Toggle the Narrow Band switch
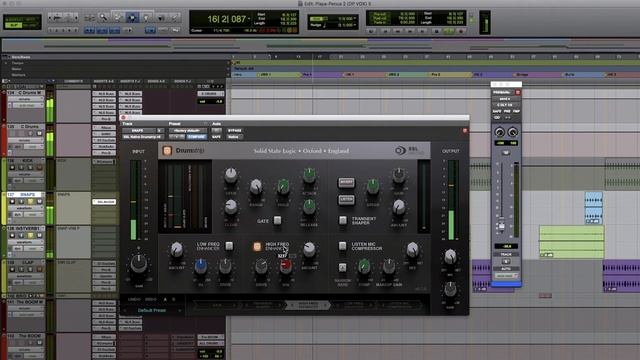The height and width of the screenshot is (360, 640). (x=342, y=267)
